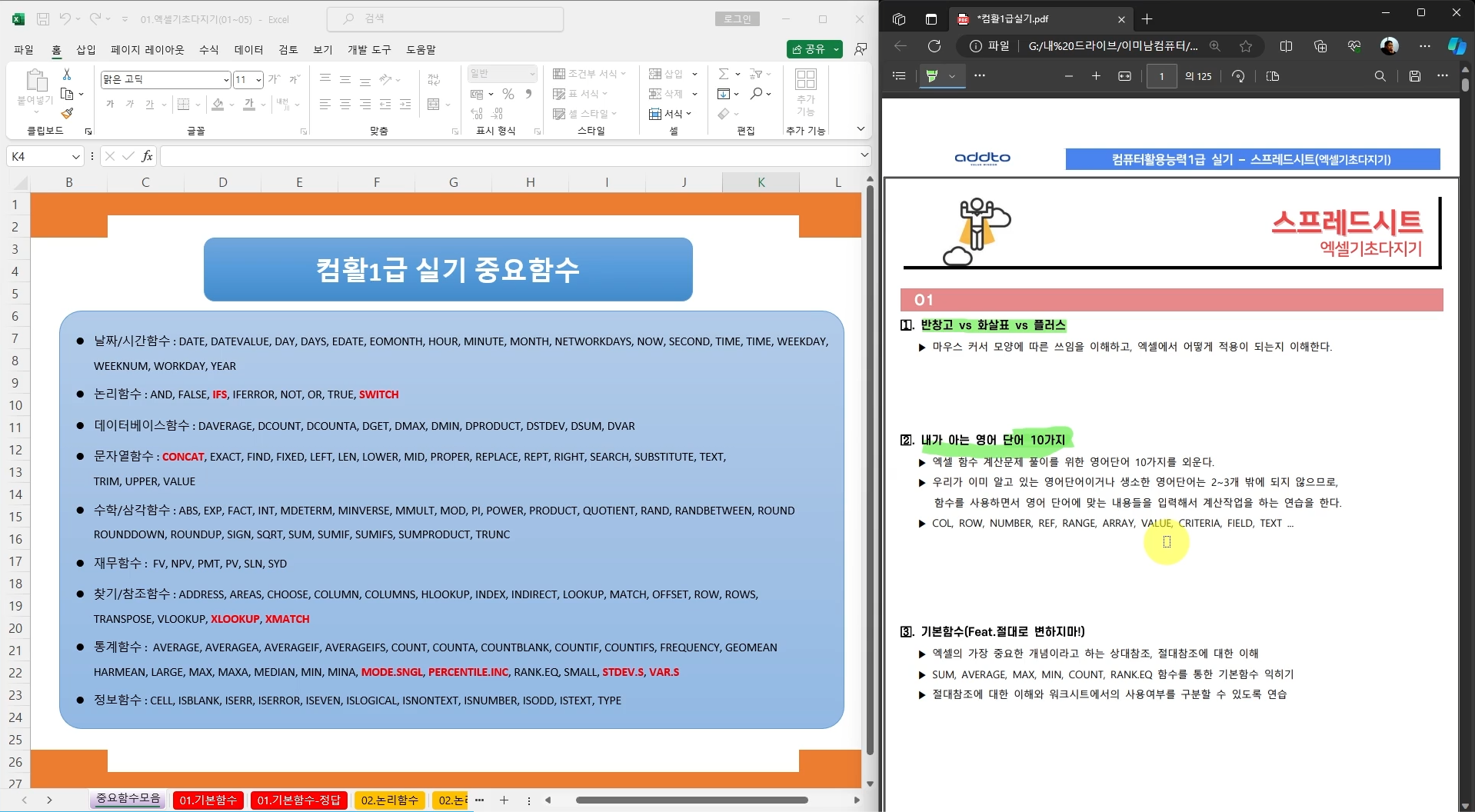Screen dimensions: 1475x812
Task: Open the Copilot icon in Edge
Action: (x=1456, y=46)
